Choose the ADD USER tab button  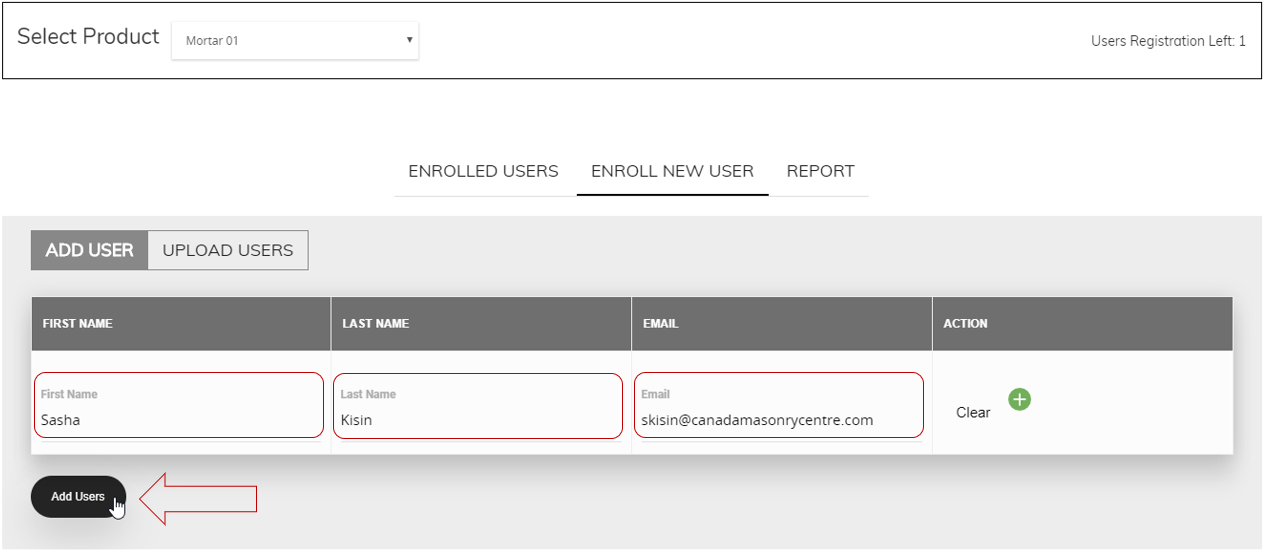(89, 250)
